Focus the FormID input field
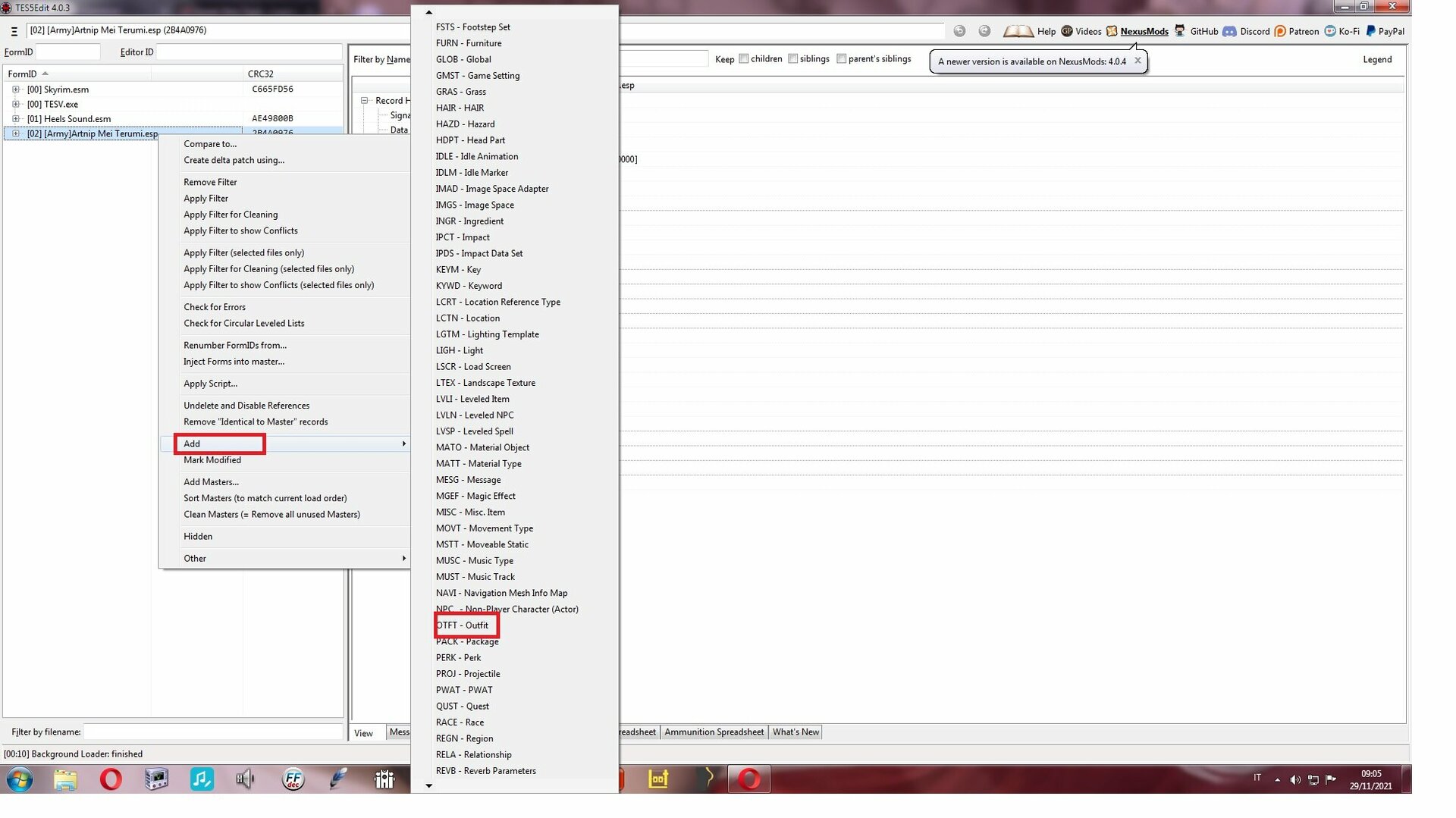This screenshot has height=818, width=1456. click(67, 52)
